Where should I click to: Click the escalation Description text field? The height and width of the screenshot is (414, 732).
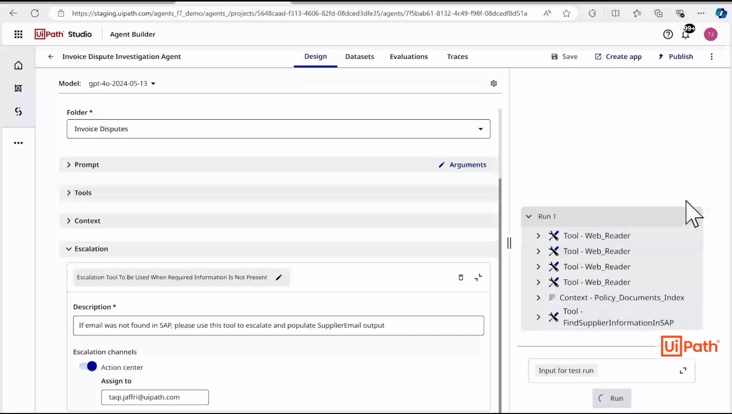(278, 325)
